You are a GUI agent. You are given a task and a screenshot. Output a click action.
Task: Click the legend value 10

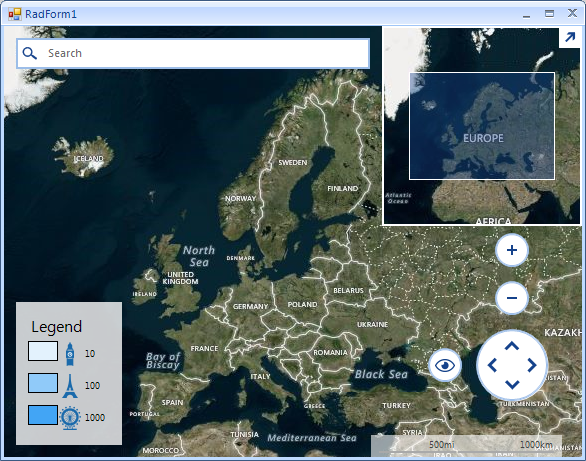tap(90, 353)
